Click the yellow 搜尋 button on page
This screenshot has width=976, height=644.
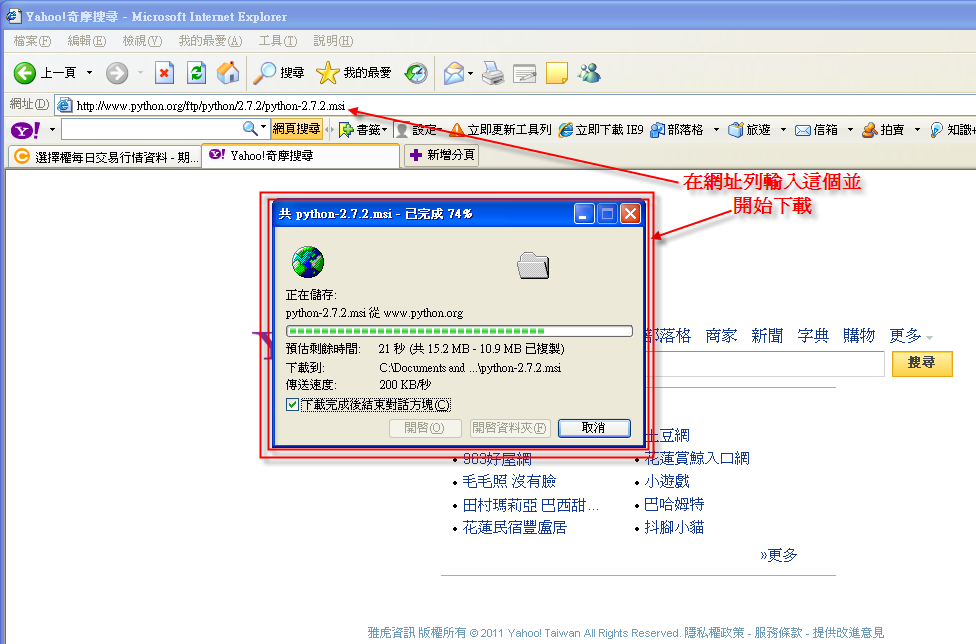tap(922, 363)
